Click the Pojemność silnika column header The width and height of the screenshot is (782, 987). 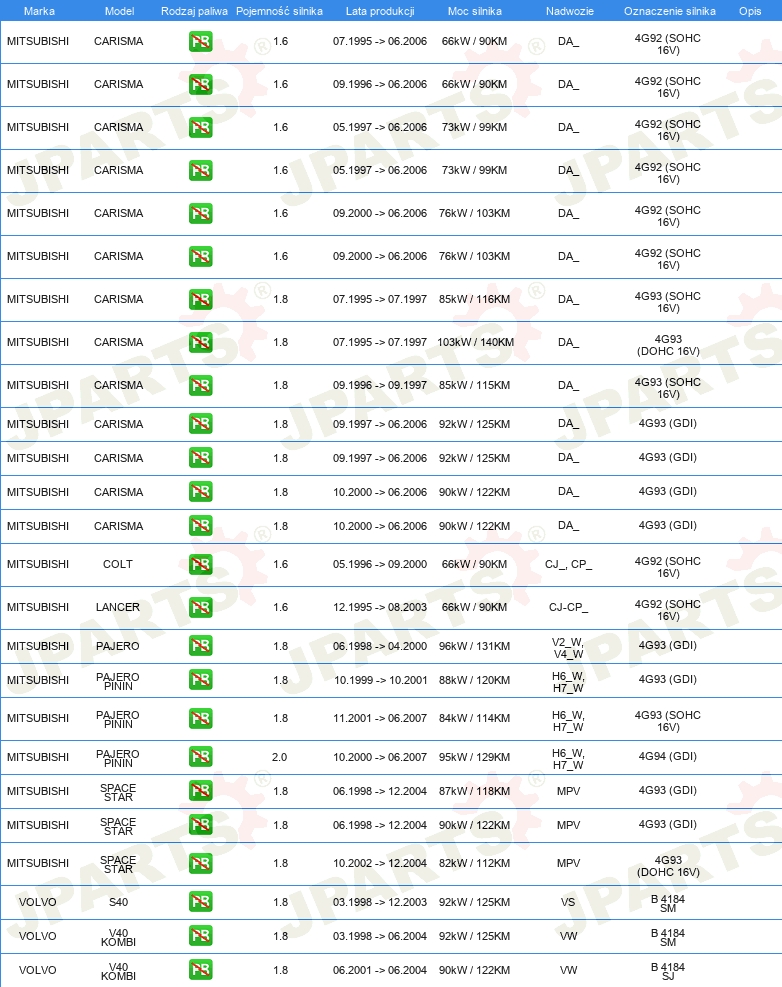point(280,11)
